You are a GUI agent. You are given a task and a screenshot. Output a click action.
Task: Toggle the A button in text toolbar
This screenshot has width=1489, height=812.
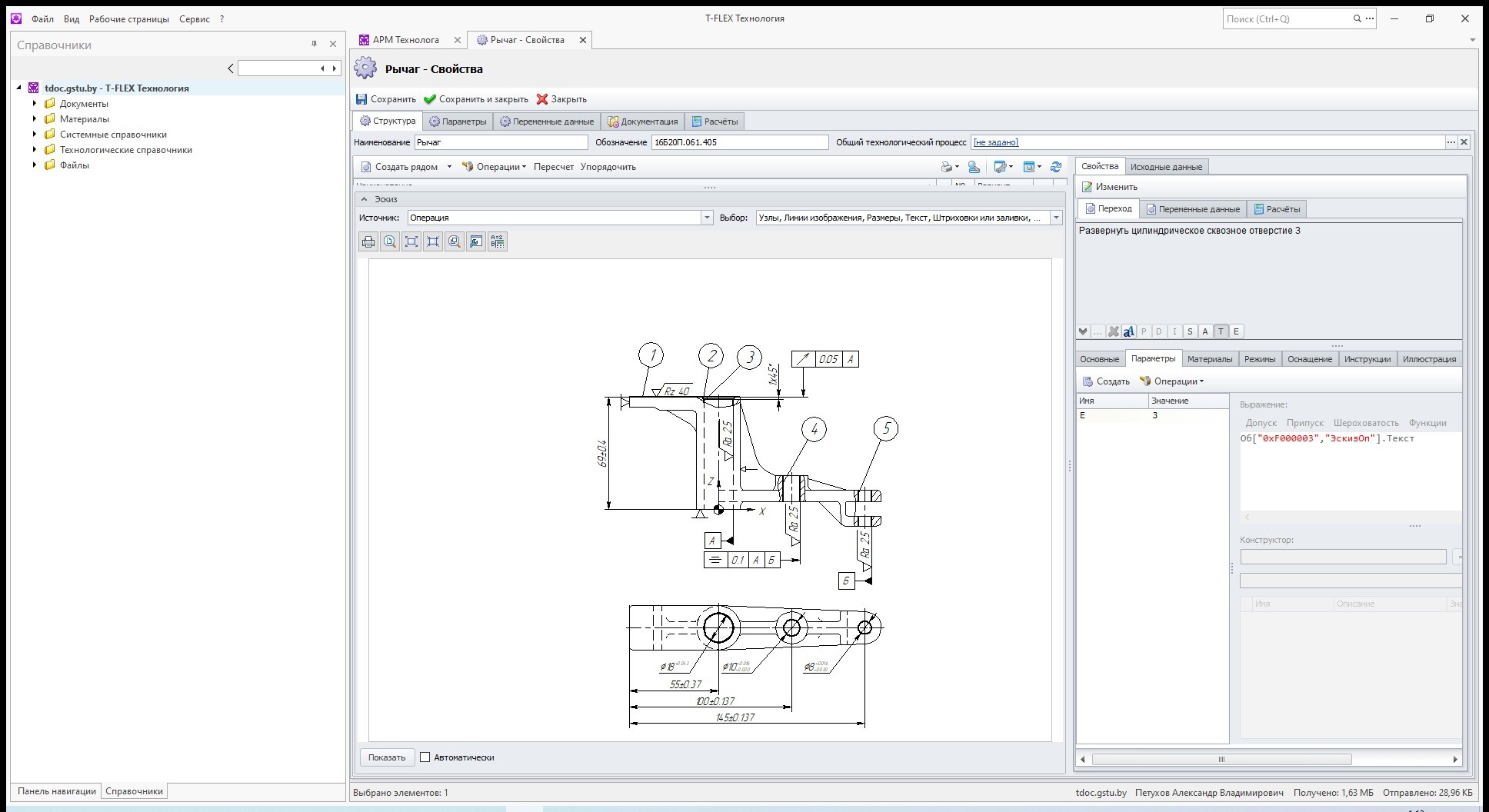coord(1205,331)
